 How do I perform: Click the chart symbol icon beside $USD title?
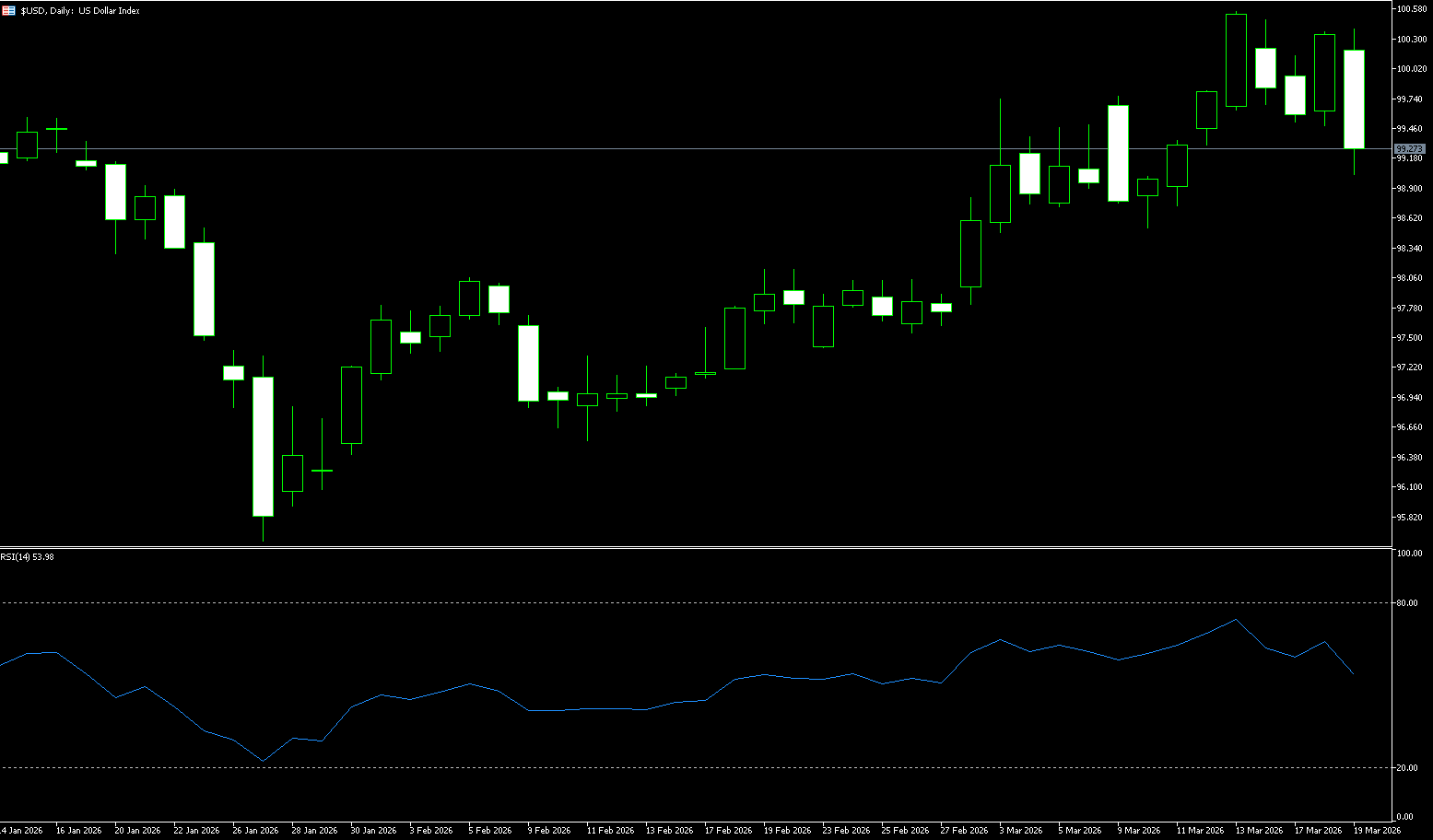(8, 11)
